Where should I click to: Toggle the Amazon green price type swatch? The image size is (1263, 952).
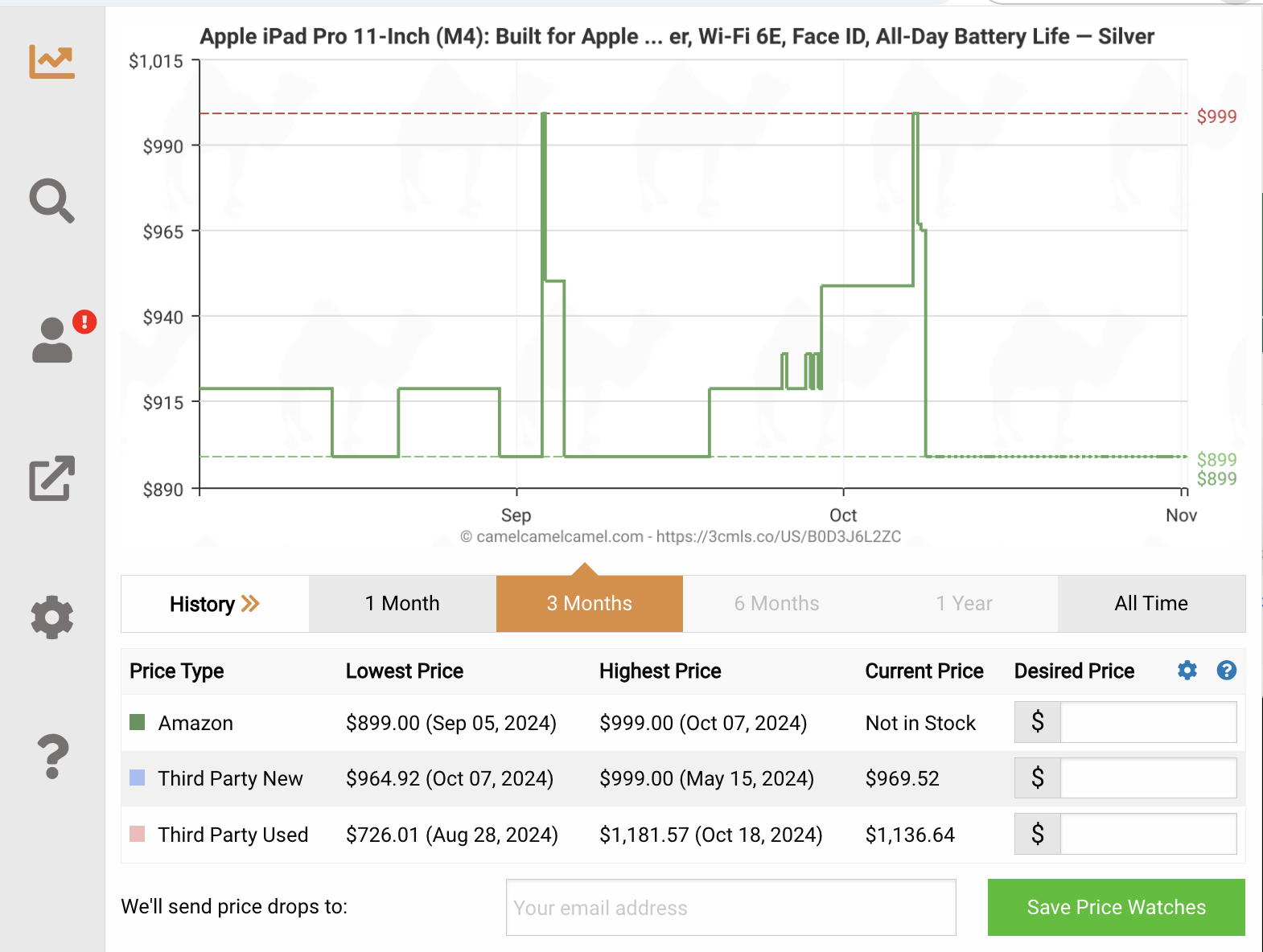click(x=138, y=722)
